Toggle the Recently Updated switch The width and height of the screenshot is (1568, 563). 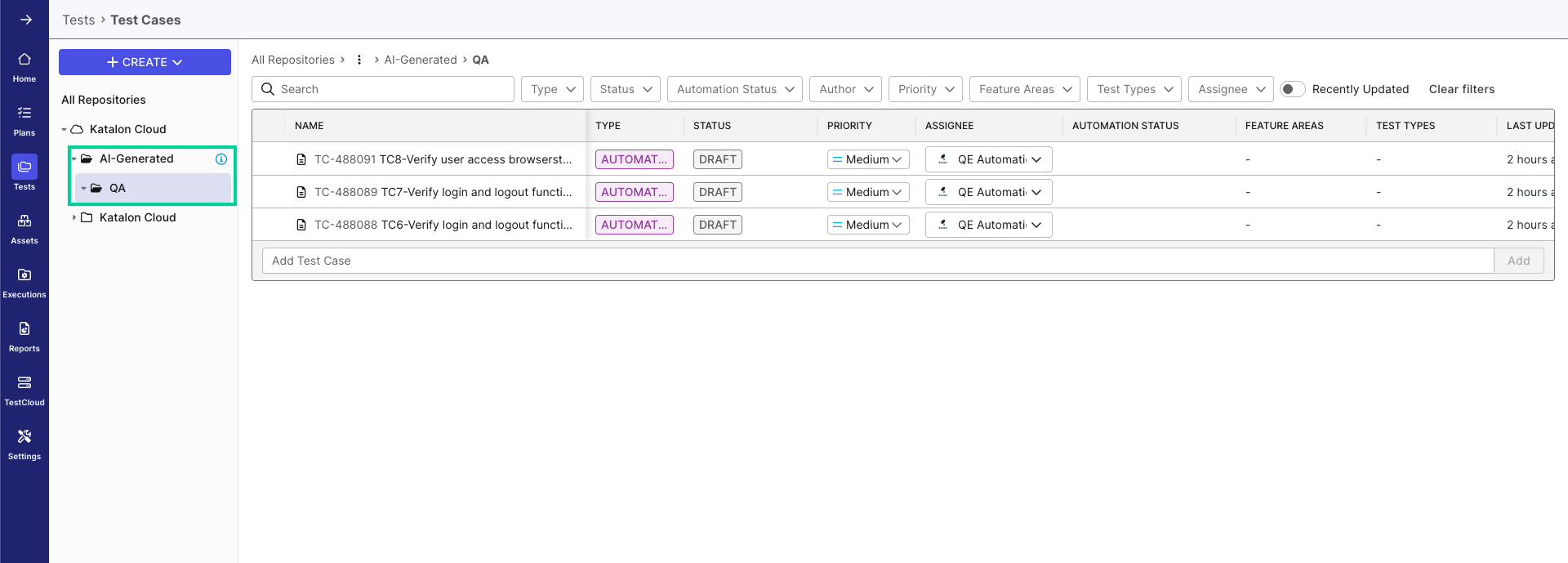tap(1291, 89)
